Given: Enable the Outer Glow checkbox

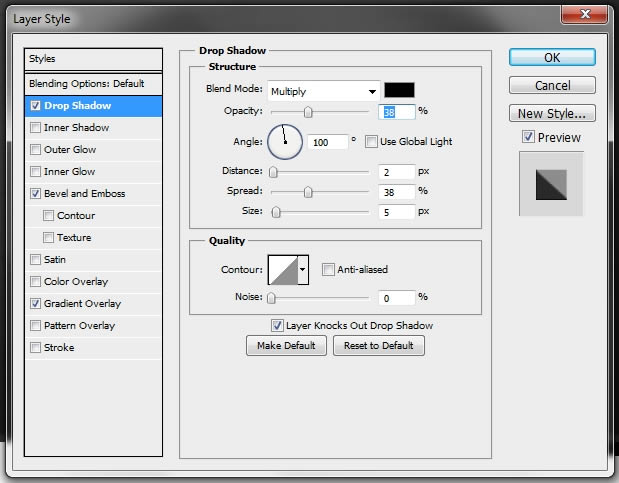Looking at the screenshot, I should [x=36, y=150].
